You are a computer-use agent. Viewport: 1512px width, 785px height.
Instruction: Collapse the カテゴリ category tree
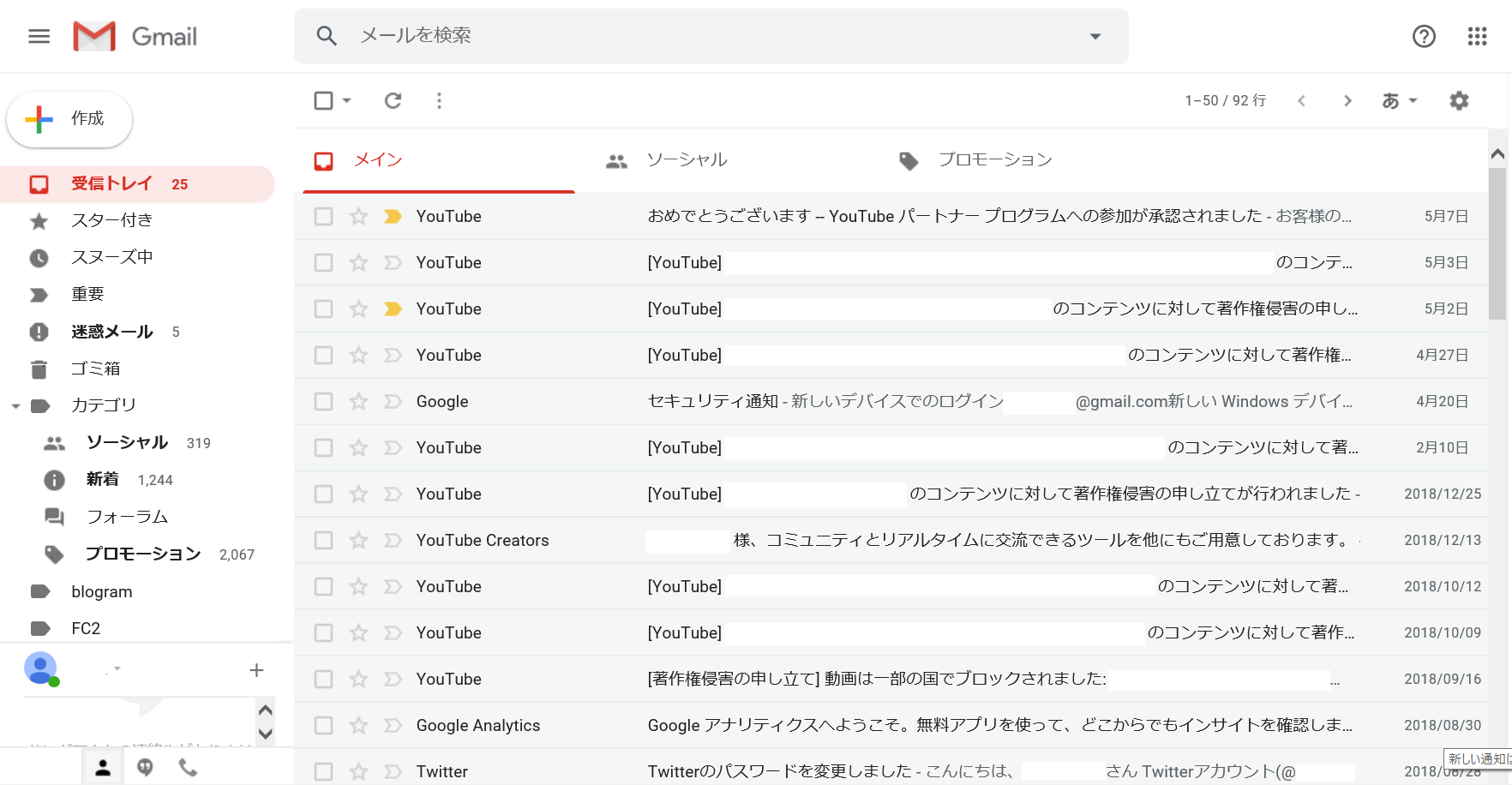pyautogui.click(x=15, y=406)
